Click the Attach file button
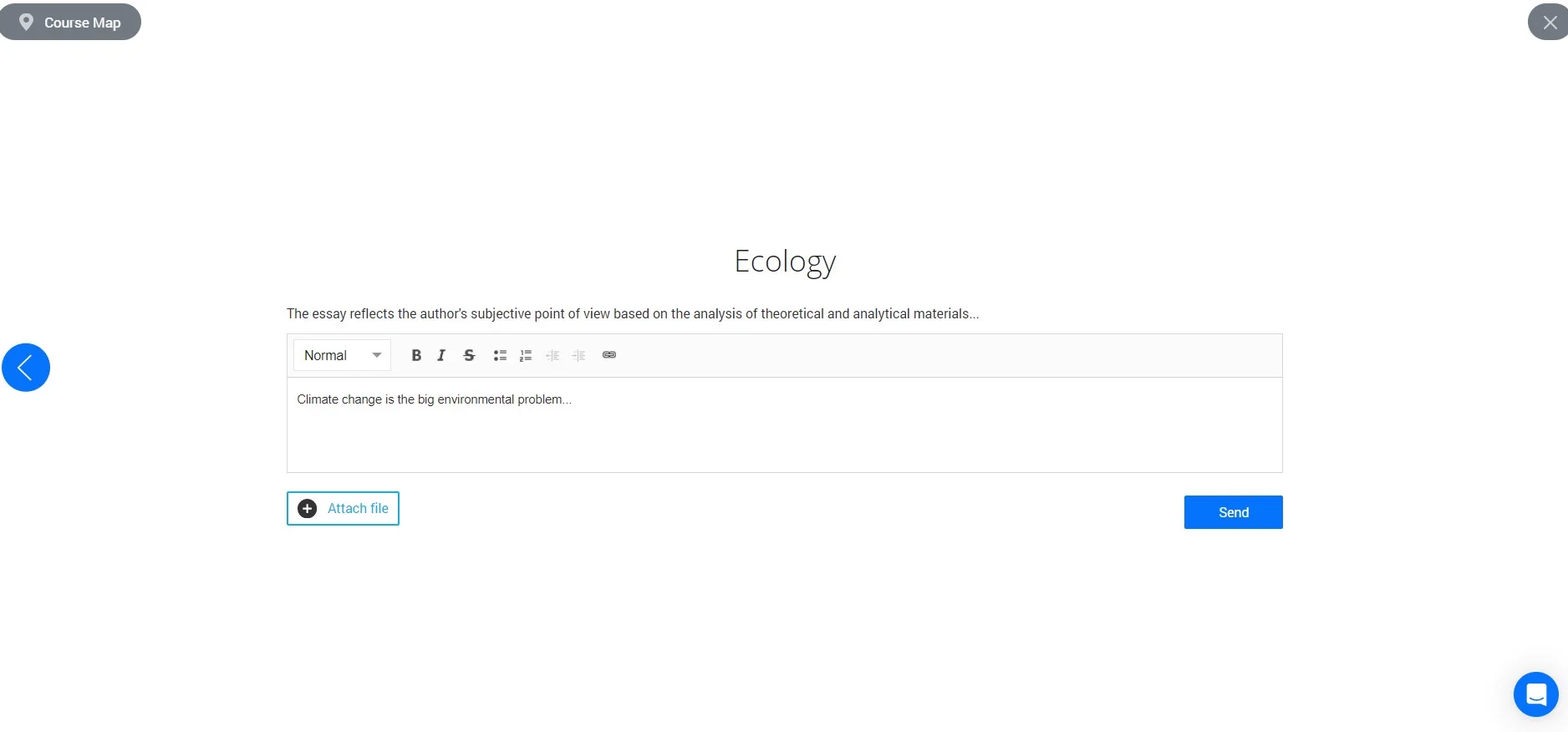This screenshot has height=732, width=1568. (x=343, y=508)
